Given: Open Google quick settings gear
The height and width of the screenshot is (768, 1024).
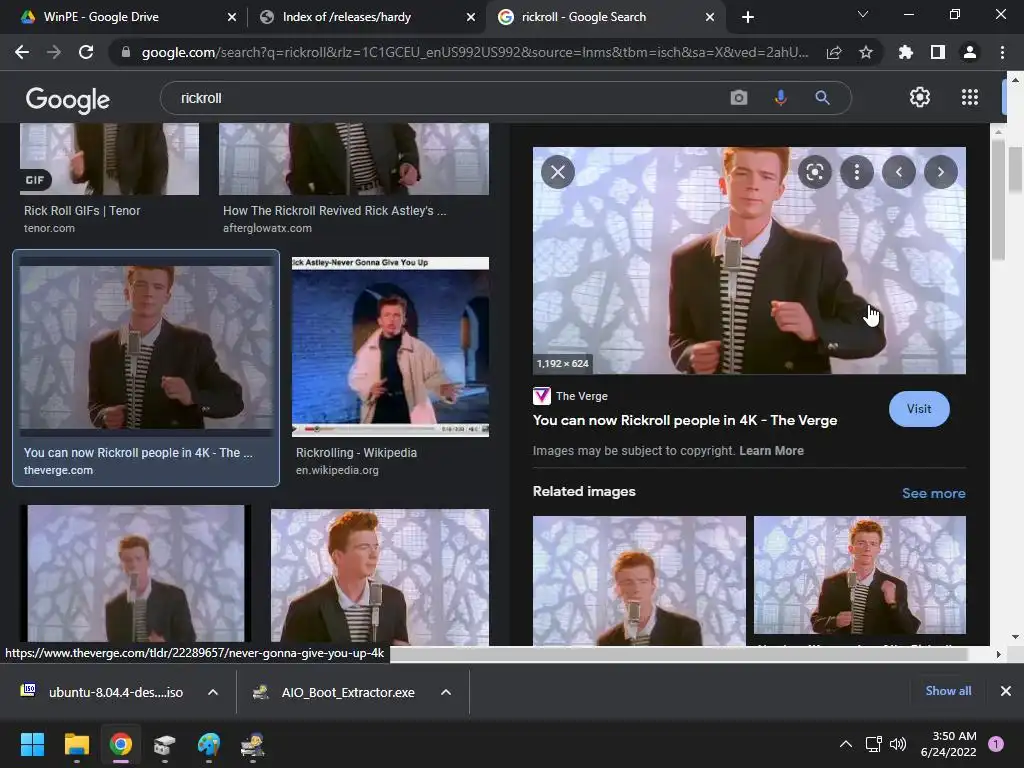Looking at the screenshot, I should (920, 97).
